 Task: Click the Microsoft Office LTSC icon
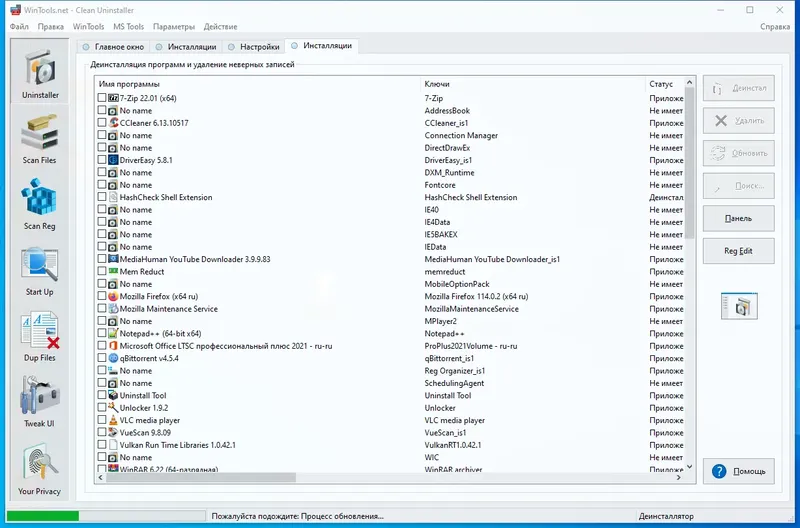pyautogui.click(x=113, y=346)
